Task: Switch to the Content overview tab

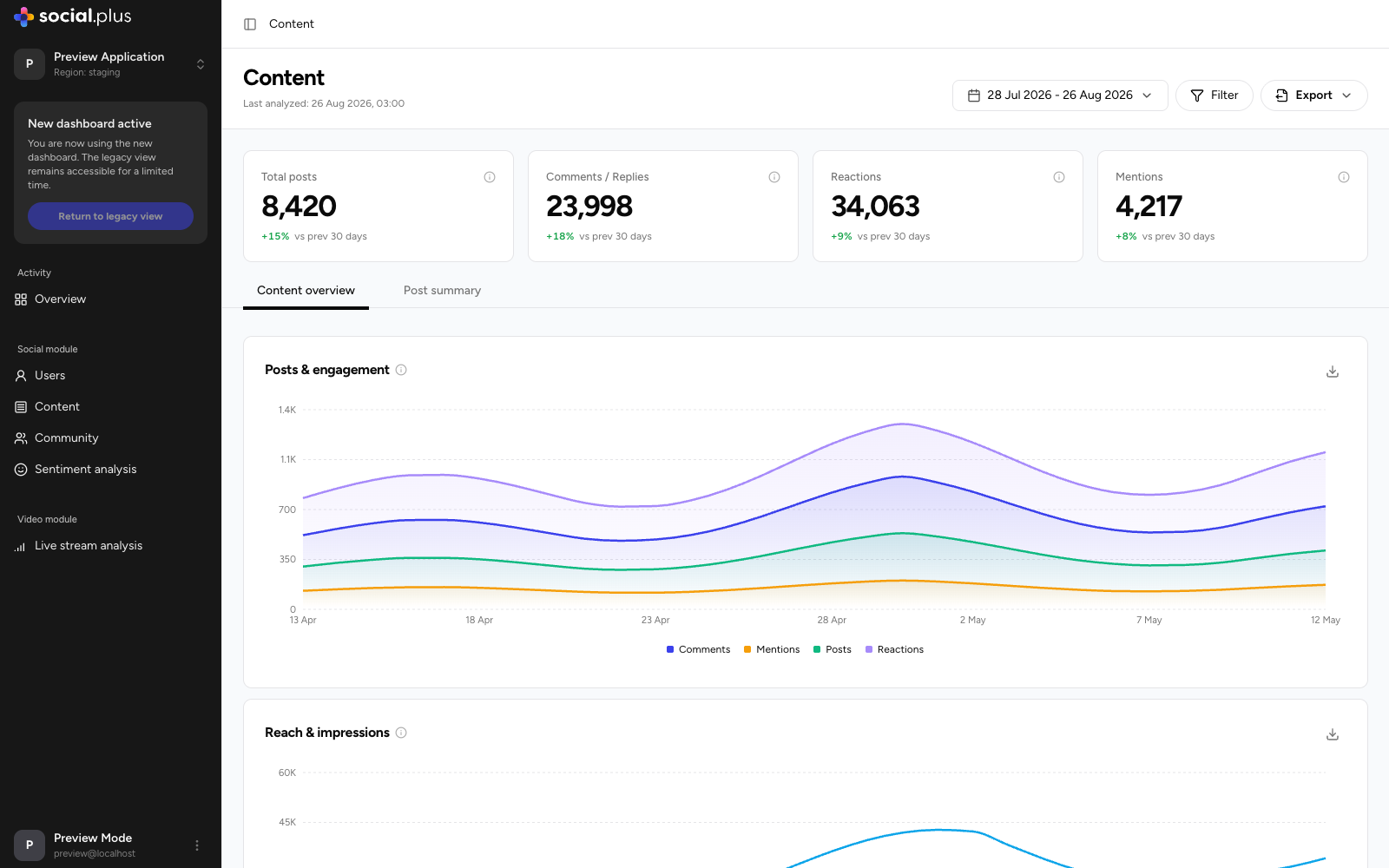Action: coord(306,291)
